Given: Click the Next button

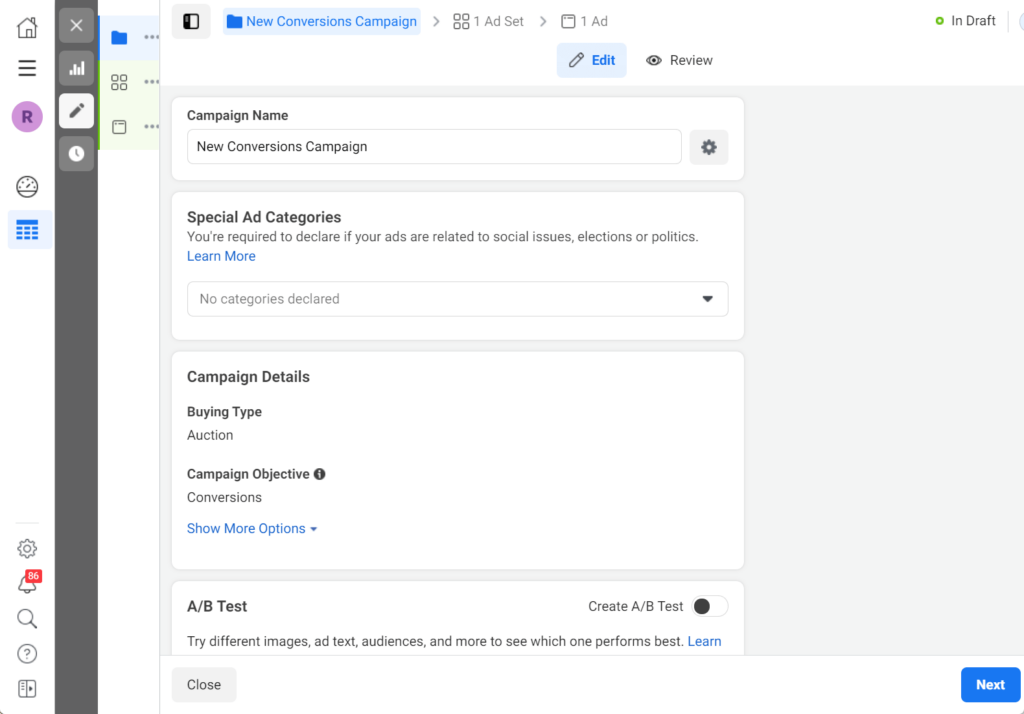Looking at the screenshot, I should click(x=990, y=685).
